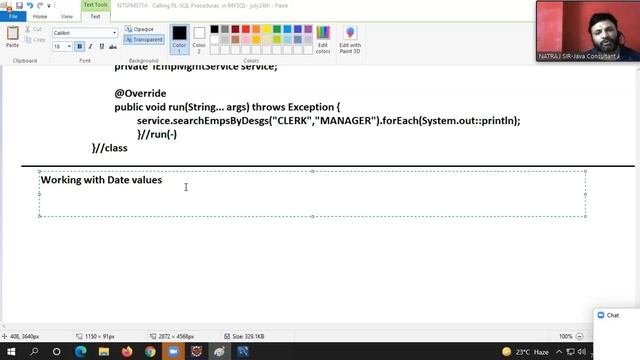The width and height of the screenshot is (640, 360).
Task: Pick the yellow palette color
Action: pos(267,29)
